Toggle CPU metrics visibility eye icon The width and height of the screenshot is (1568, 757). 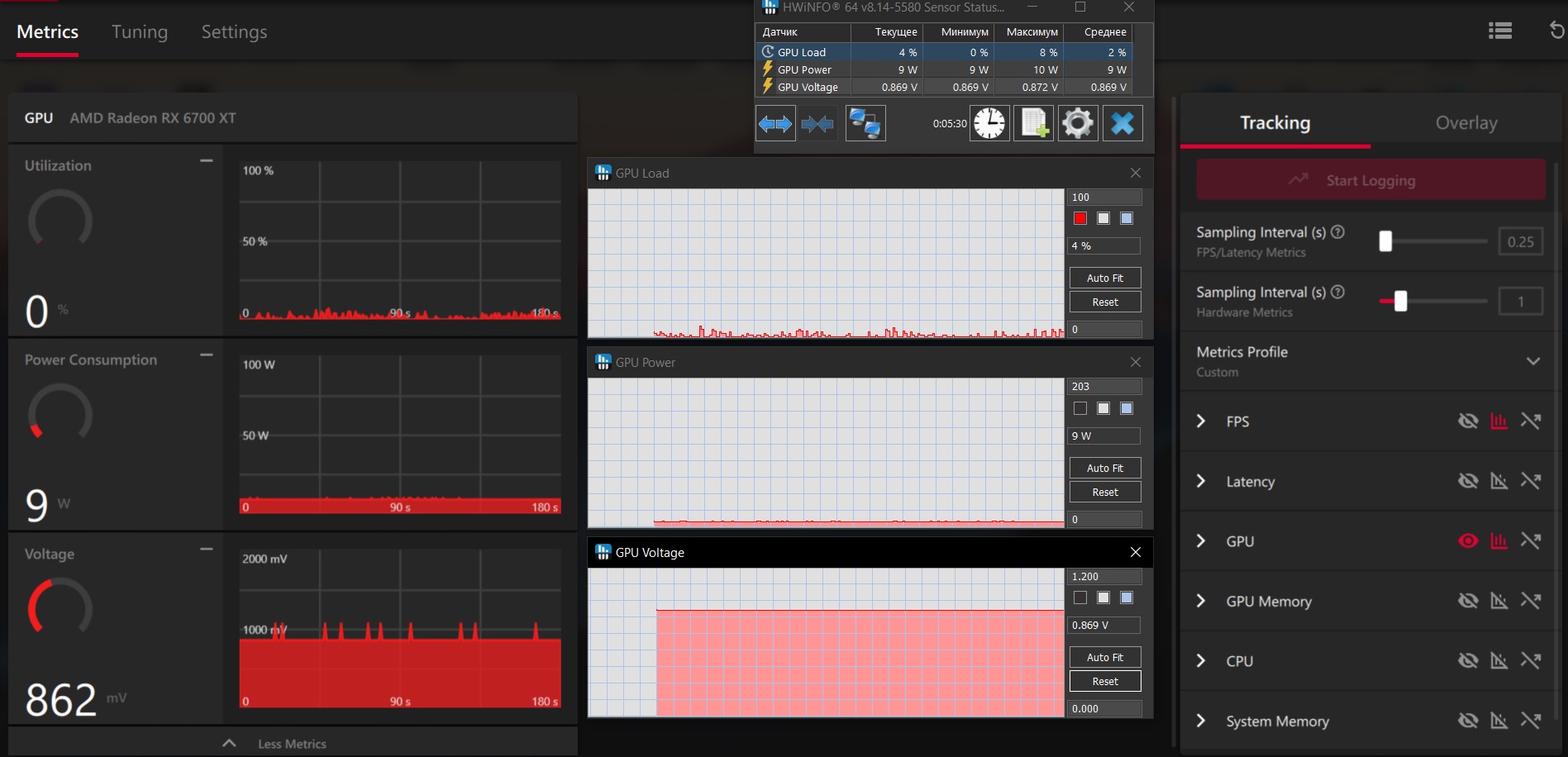point(1468,661)
